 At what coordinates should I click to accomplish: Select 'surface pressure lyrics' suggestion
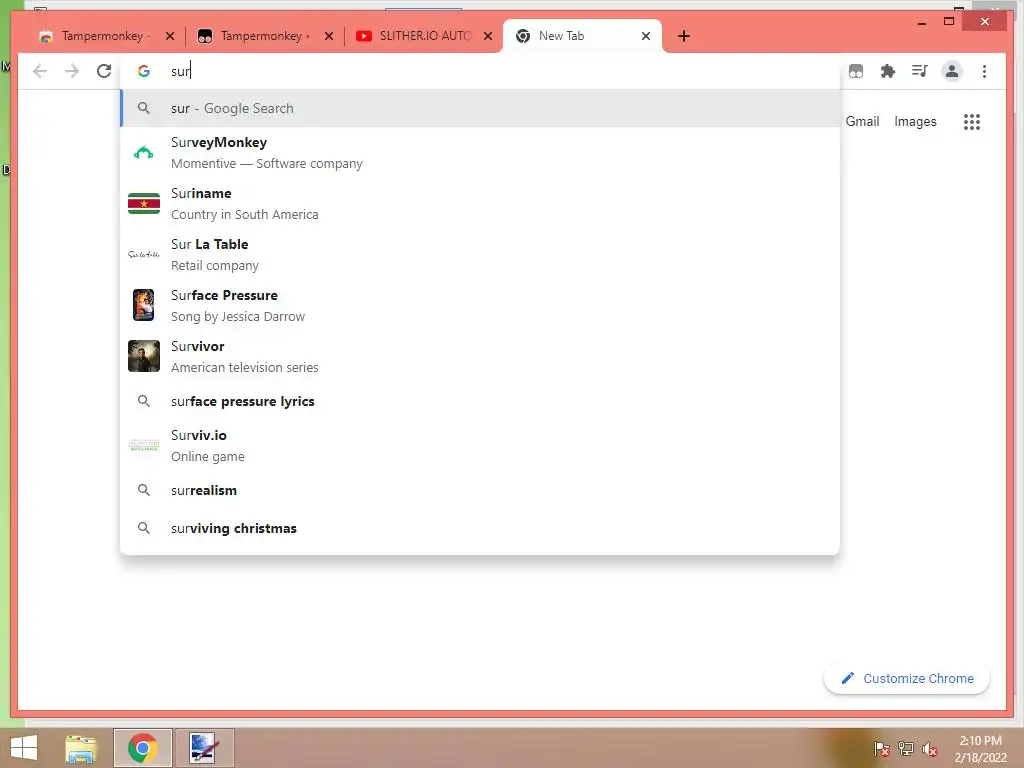[480, 401]
